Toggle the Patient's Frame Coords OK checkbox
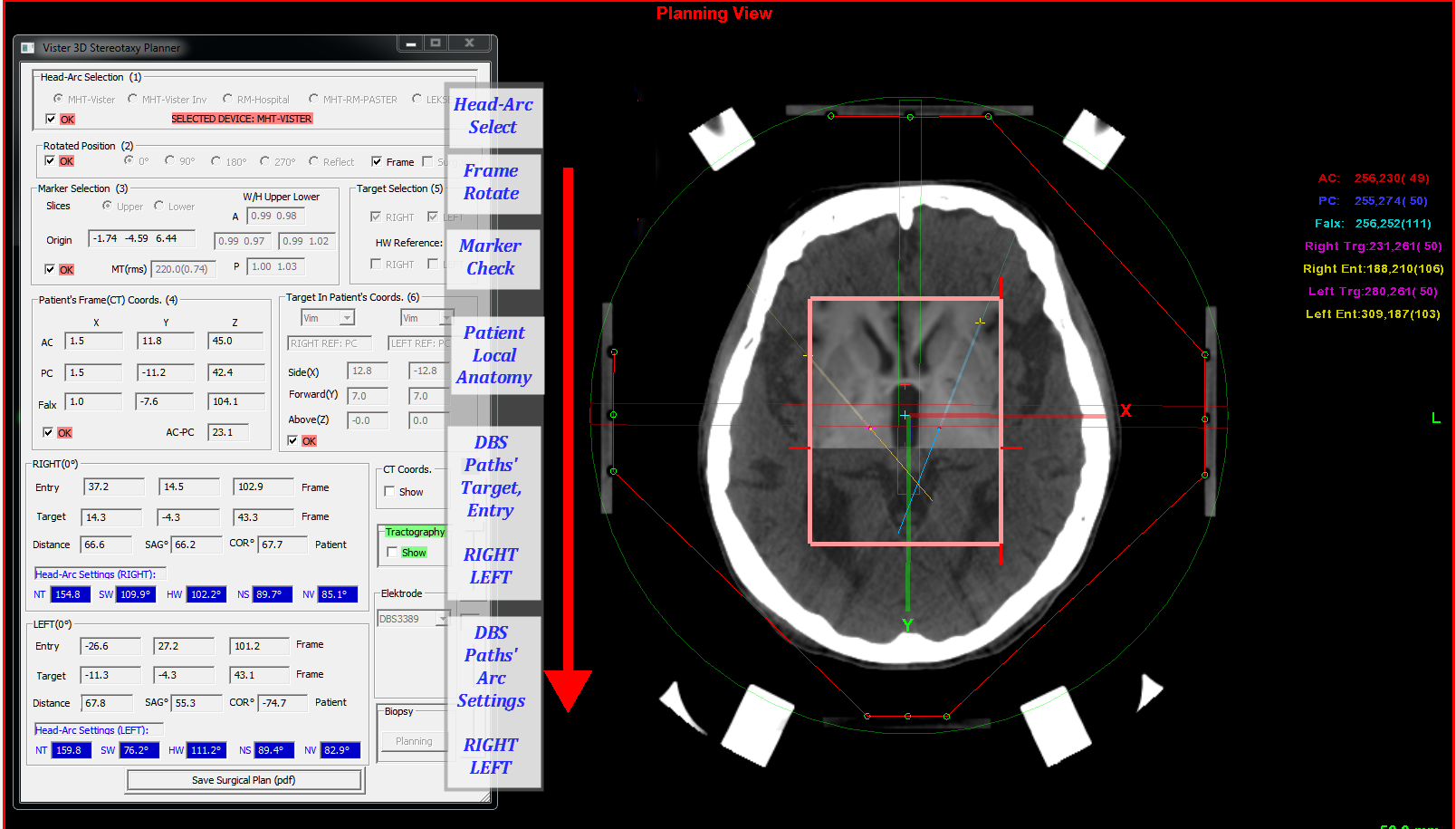The height and width of the screenshot is (829, 1456). click(48, 432)
